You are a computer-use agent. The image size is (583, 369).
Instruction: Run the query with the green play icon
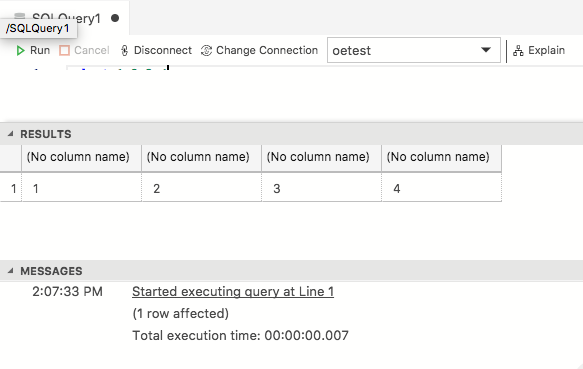20,50
